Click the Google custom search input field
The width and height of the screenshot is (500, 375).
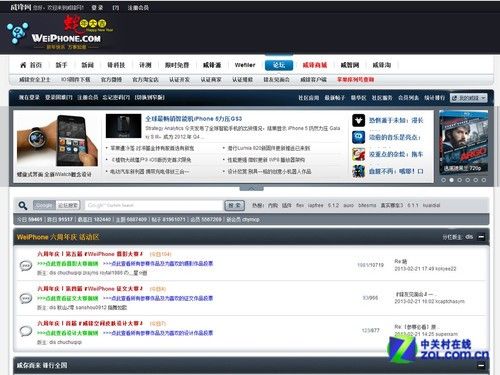(154, 205)
